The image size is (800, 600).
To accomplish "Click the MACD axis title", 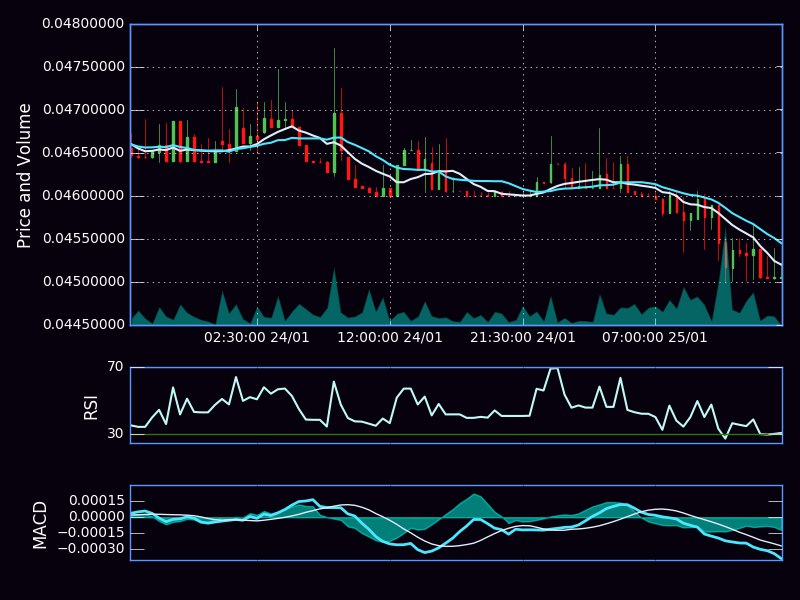I will coord(40,526).
